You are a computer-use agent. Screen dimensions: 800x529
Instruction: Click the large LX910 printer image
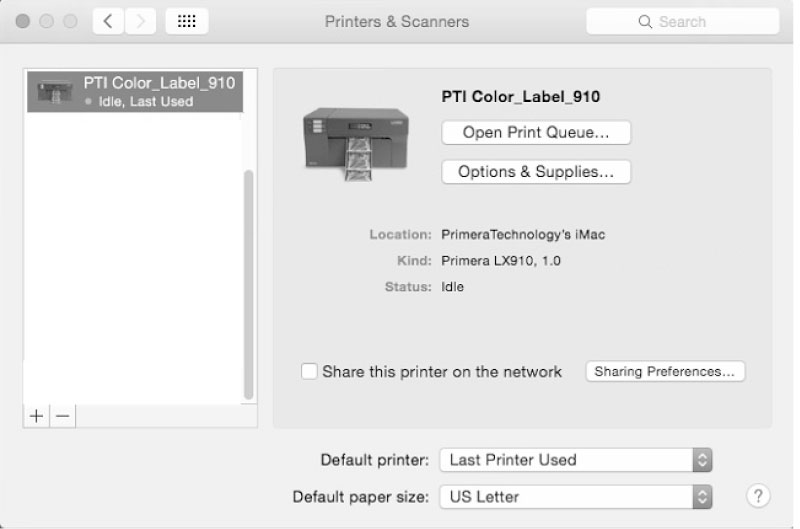356,144
